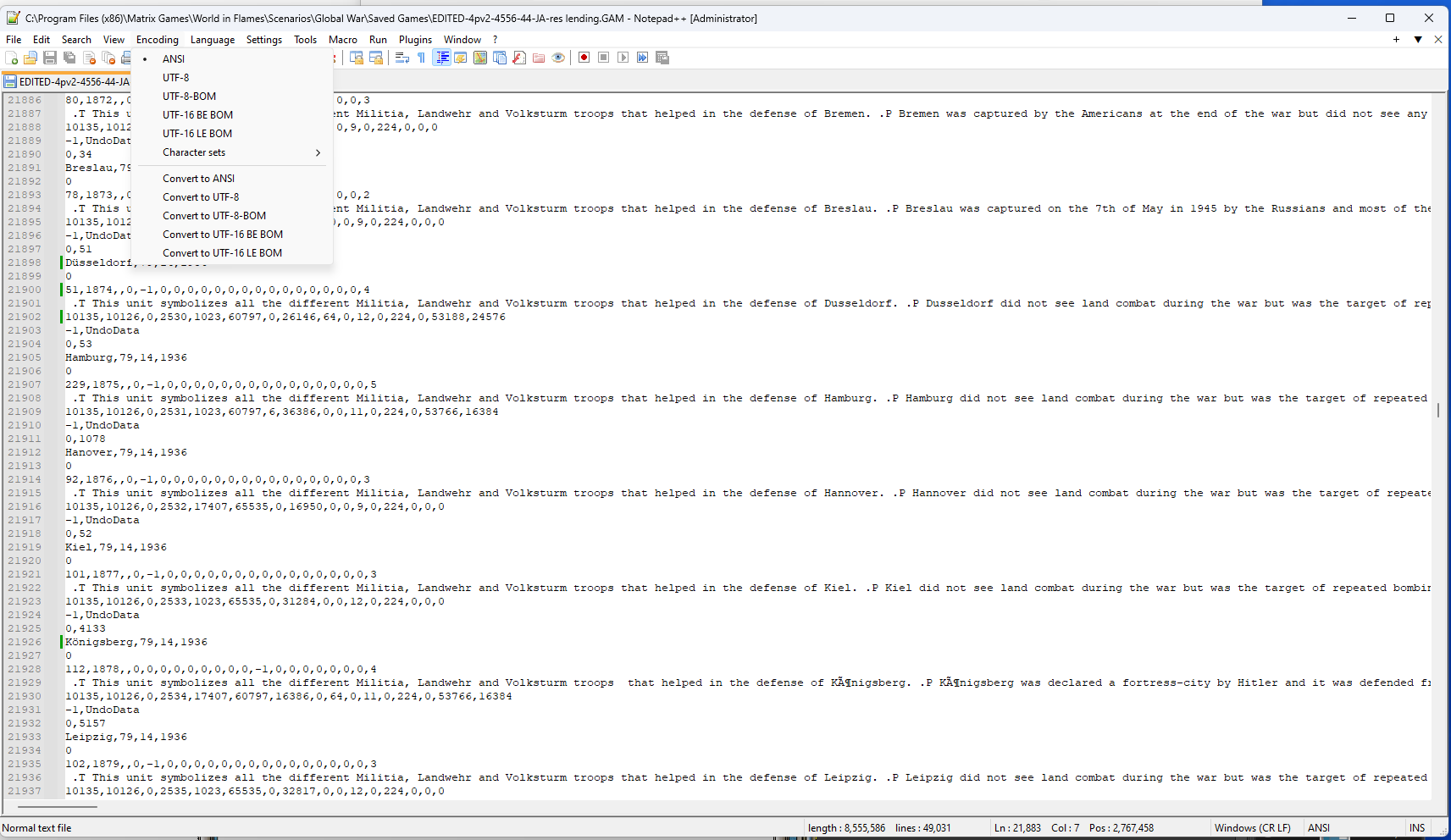Image resolution: width=1451 pixels, height=840 pixels.
Task: Open the Document List panel icon
Action: tap(500, 58)
